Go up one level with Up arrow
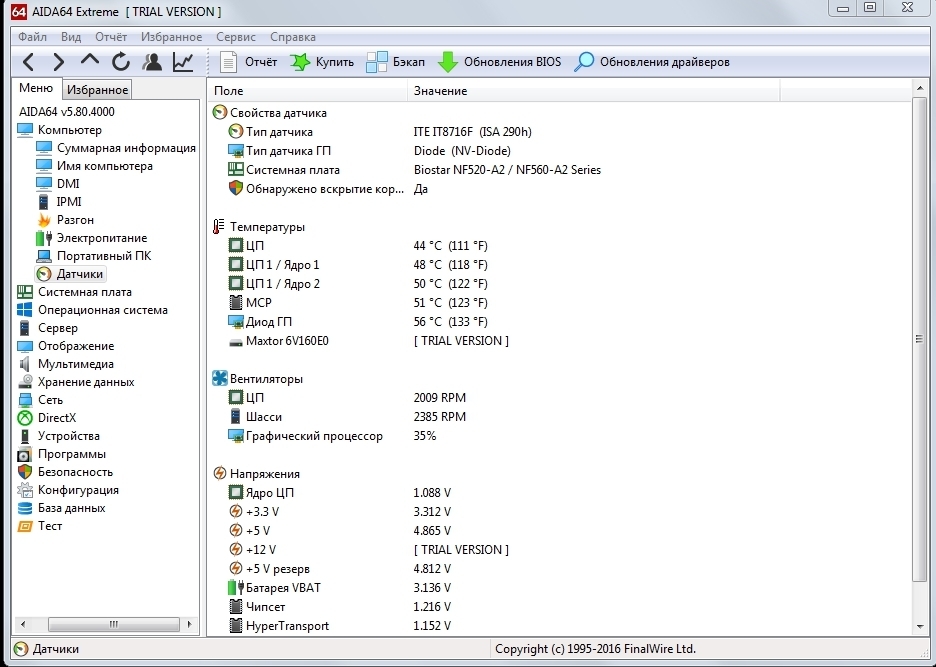The image size is (936, 667). [90, 62]
